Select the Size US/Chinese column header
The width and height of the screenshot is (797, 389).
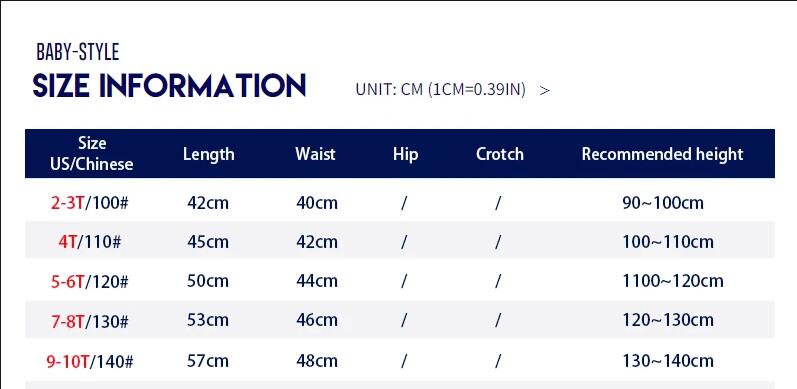tap(92, 154)
